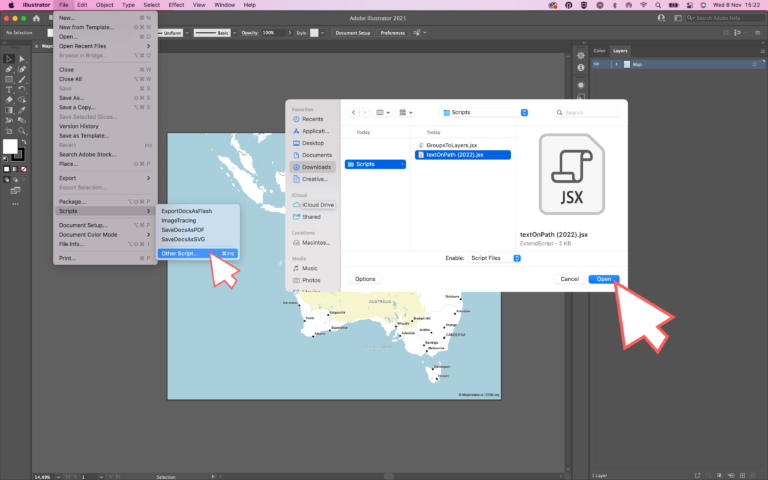Activate the Type tool
Image resolution: width=768 pixels, height=480 pixels.
9,90
